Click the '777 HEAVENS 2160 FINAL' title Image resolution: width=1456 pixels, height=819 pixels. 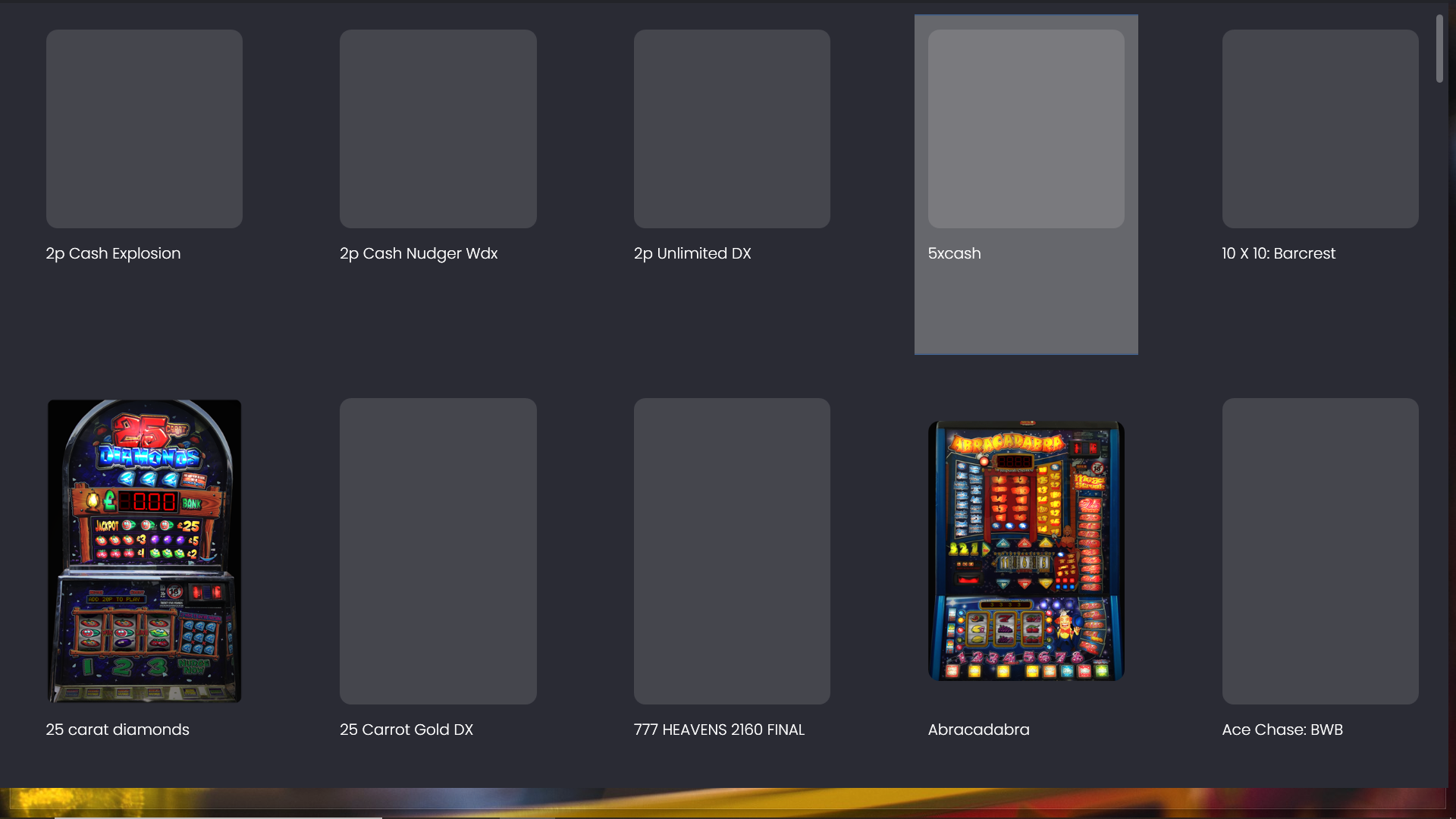(x=719, y=730)
